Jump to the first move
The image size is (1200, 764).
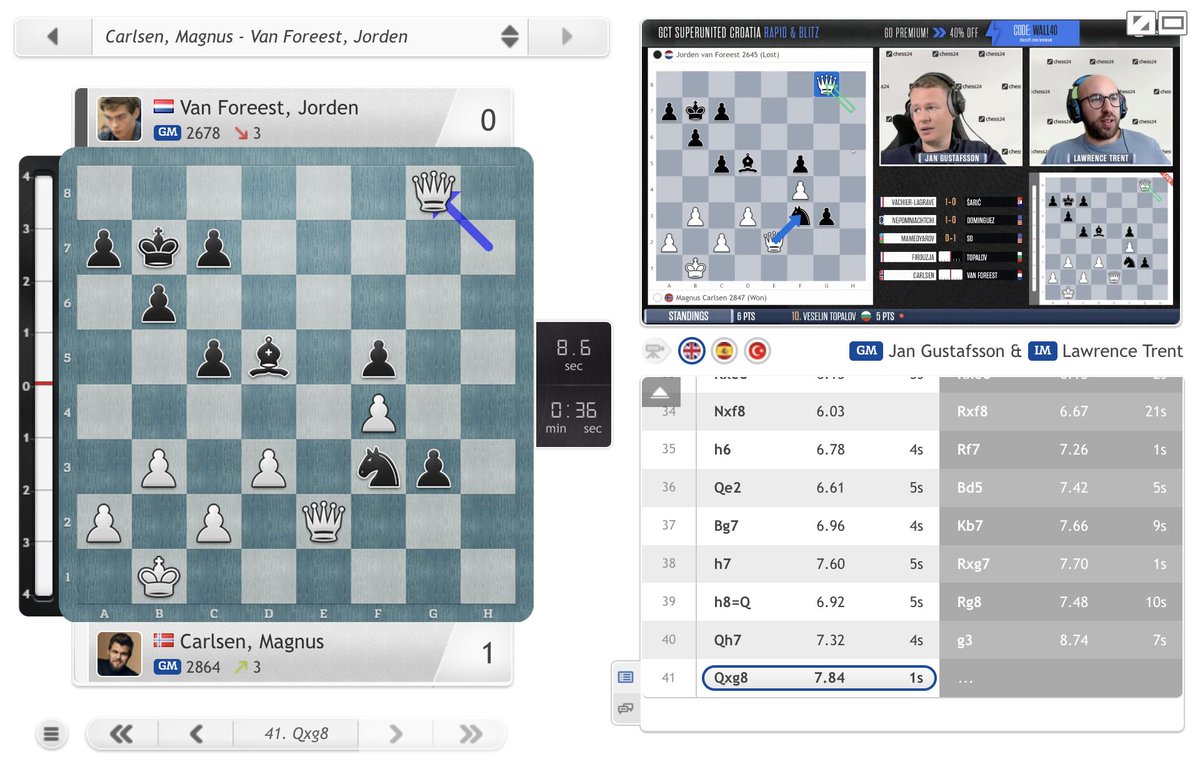(x=122, y=735)
